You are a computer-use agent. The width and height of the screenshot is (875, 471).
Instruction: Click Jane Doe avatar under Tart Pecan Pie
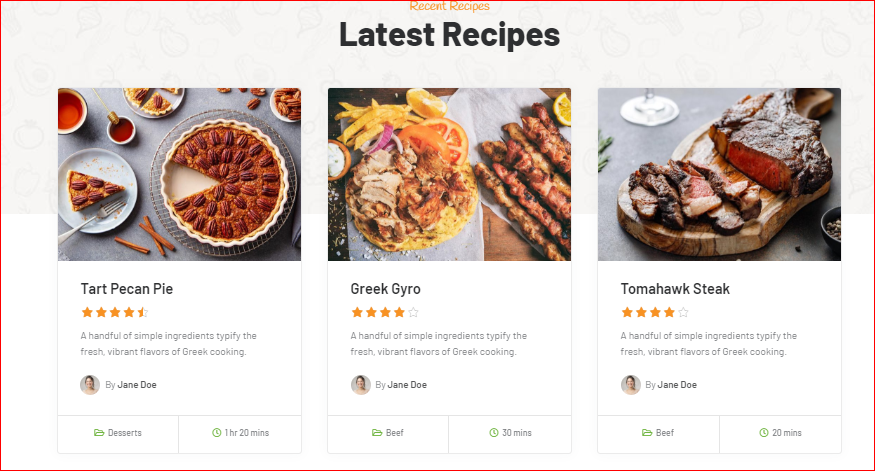90,385
